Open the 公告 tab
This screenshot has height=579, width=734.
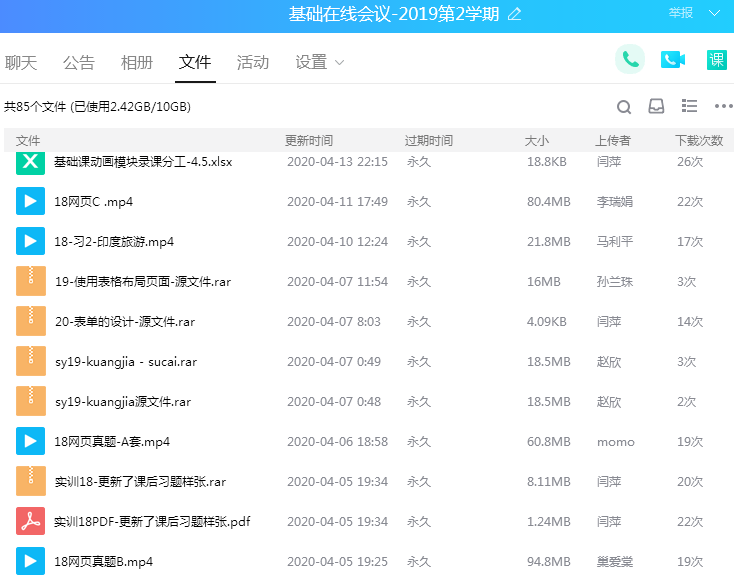coord(79,62)
